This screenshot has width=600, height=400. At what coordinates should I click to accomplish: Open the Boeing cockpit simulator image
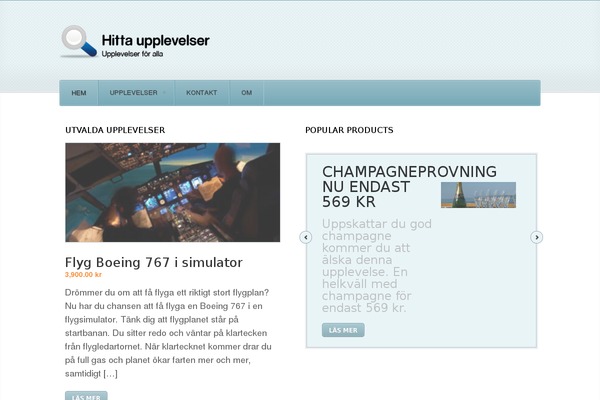tap(173, 193)
